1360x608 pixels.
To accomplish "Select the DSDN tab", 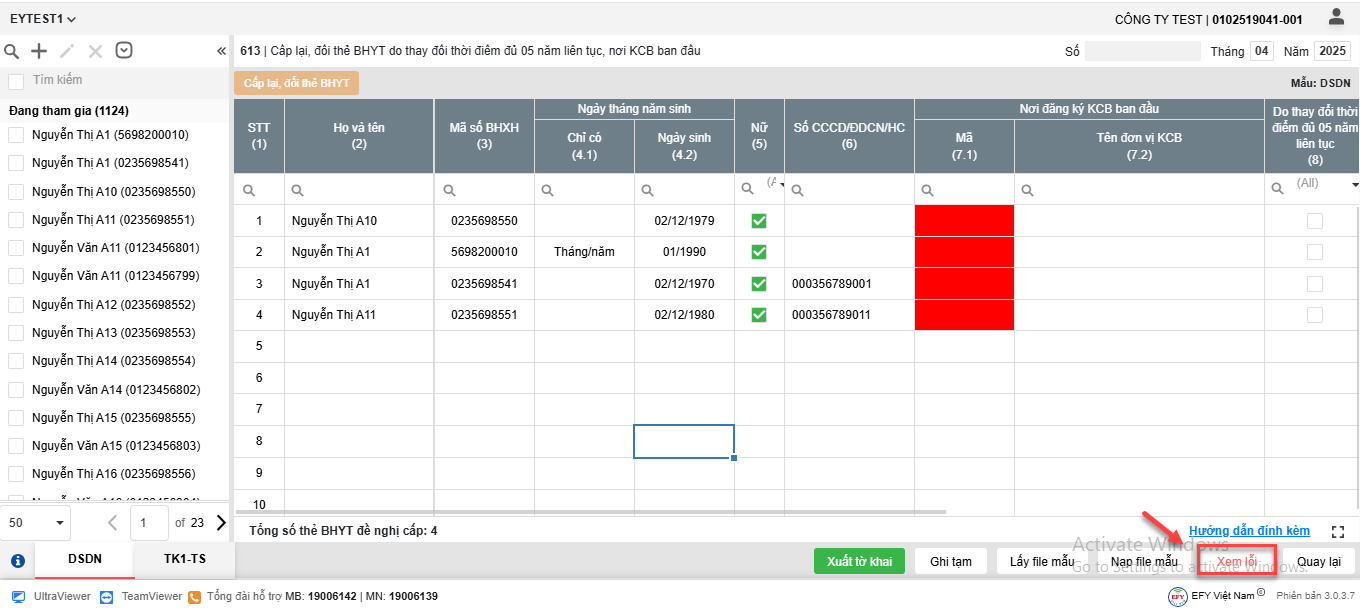I will [84, 561].
